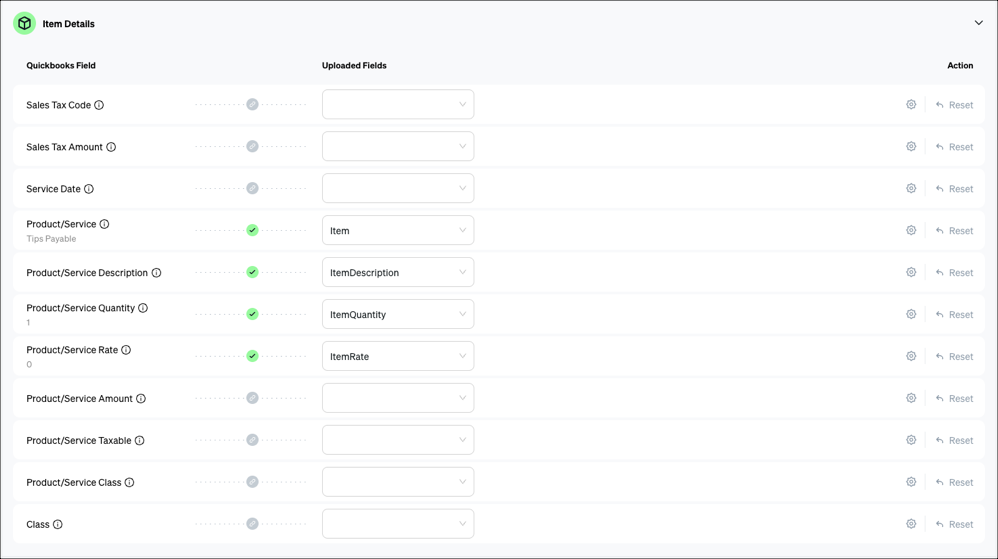Reset the Product/Service Description mapping

pyautogui.click(x=954, y=273)
